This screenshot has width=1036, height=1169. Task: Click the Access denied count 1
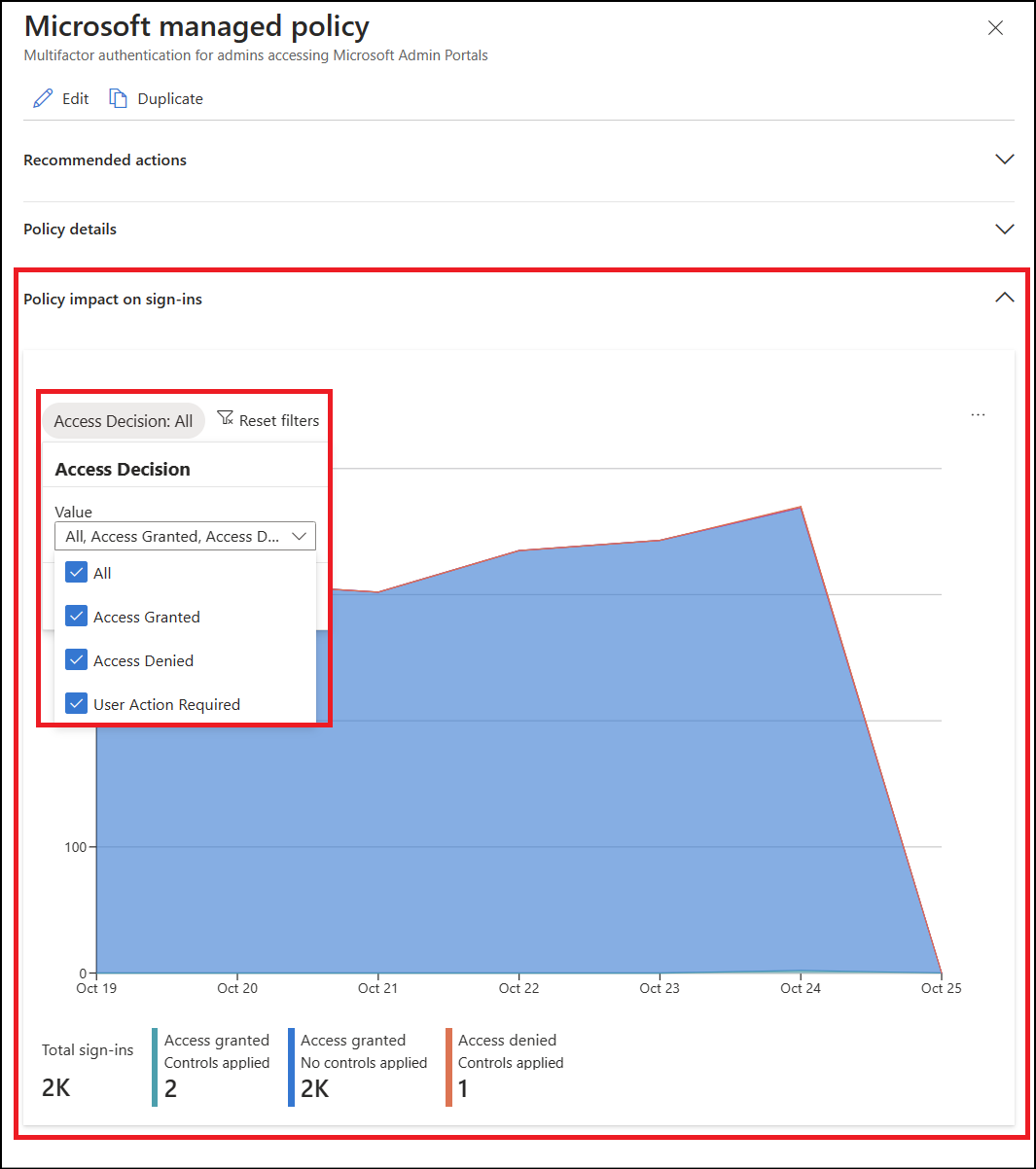463,1088
